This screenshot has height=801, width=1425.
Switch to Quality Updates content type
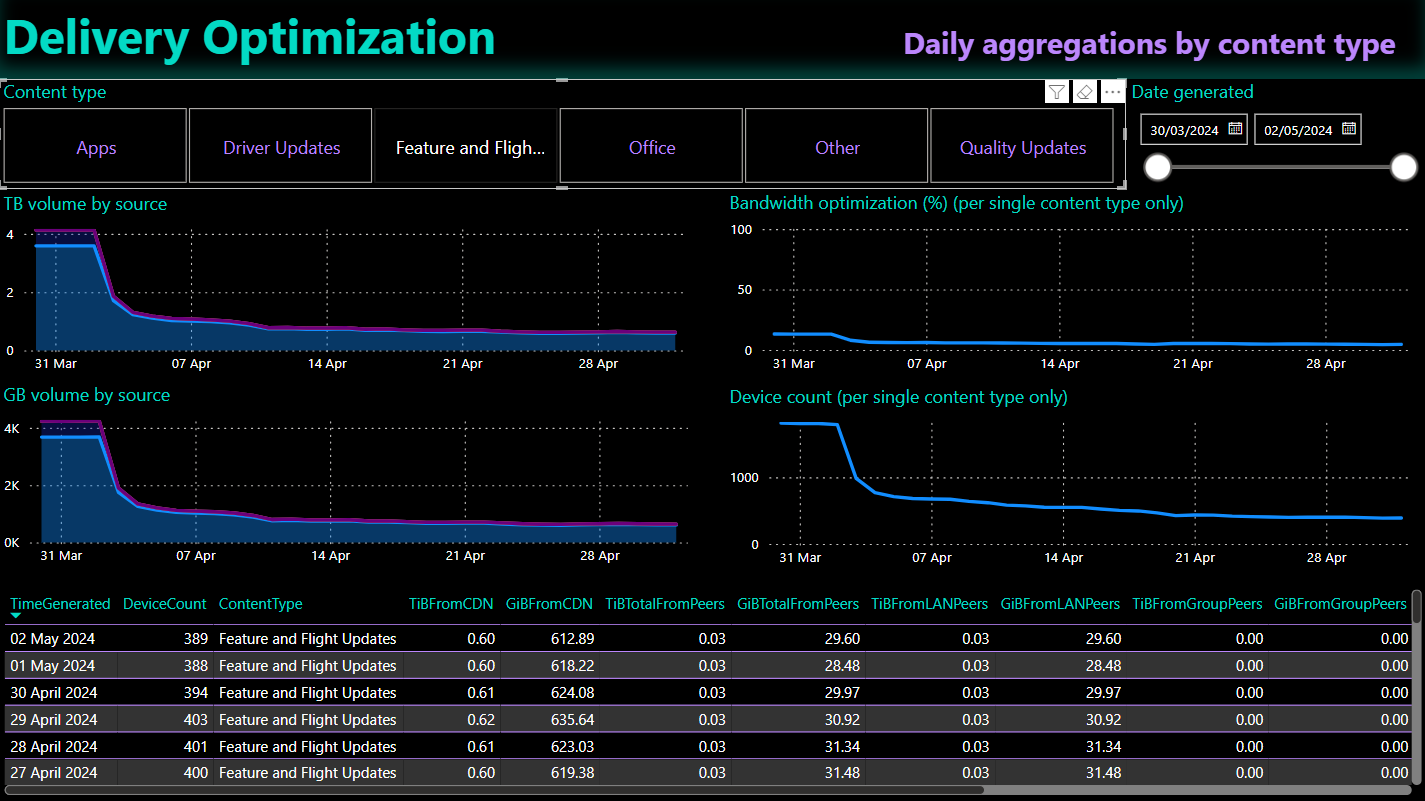1022,147
